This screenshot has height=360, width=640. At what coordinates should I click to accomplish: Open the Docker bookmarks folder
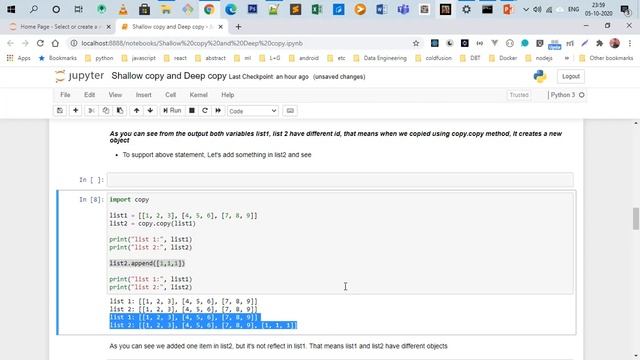tap(503, 58)
